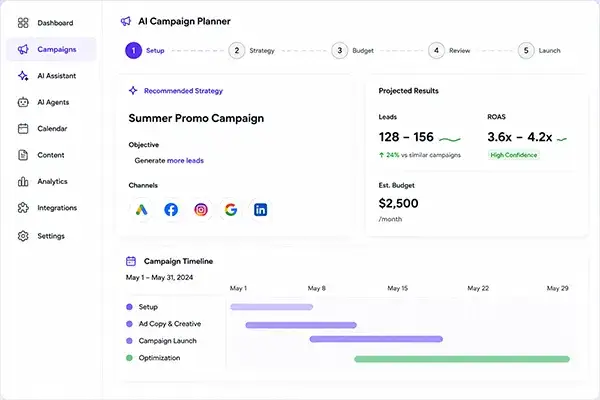The width and height of the screenshot is (600, 400).
Task: Open the Dashboard grid icon
Action: [23, 23]
